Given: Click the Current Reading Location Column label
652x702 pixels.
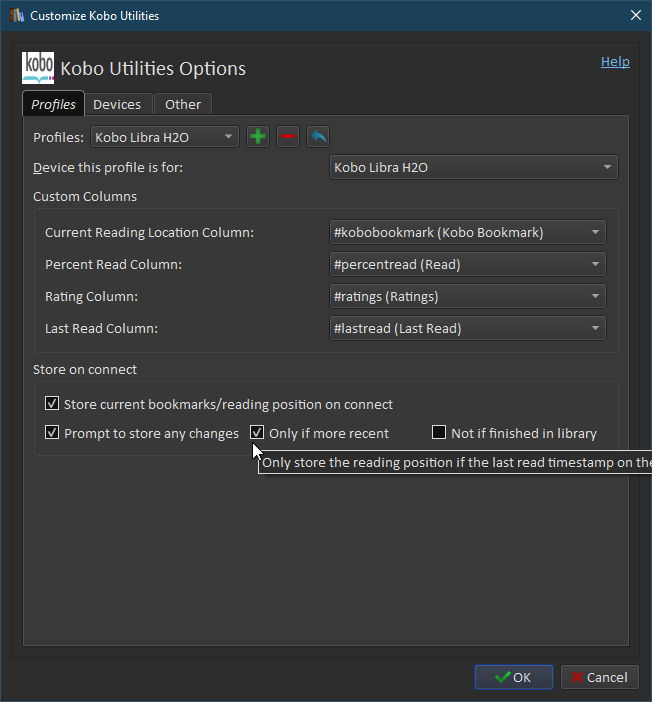Looking at the screenshot, I should 150,233.
